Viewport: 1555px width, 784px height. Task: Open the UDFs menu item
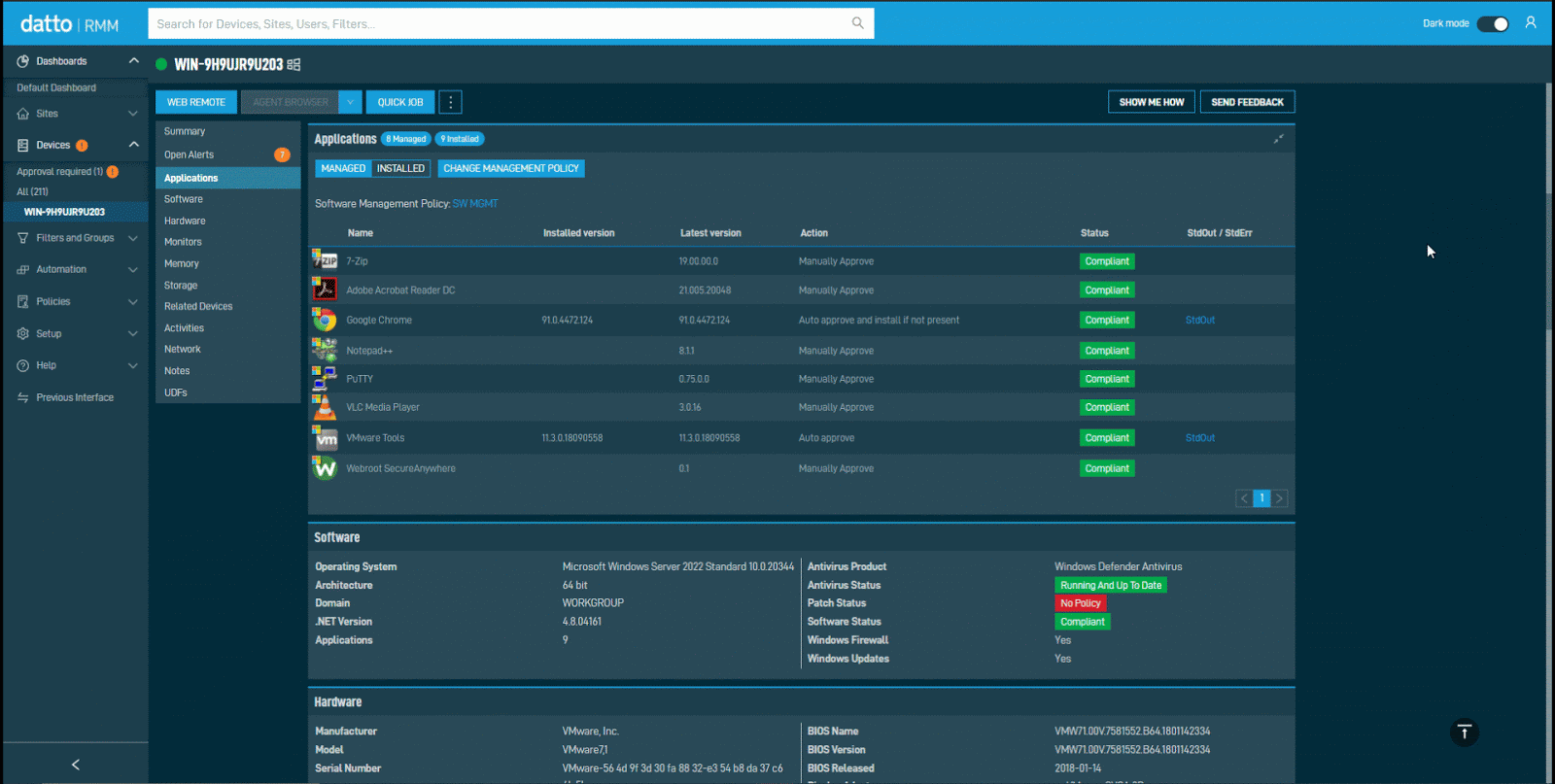[227, 392]
